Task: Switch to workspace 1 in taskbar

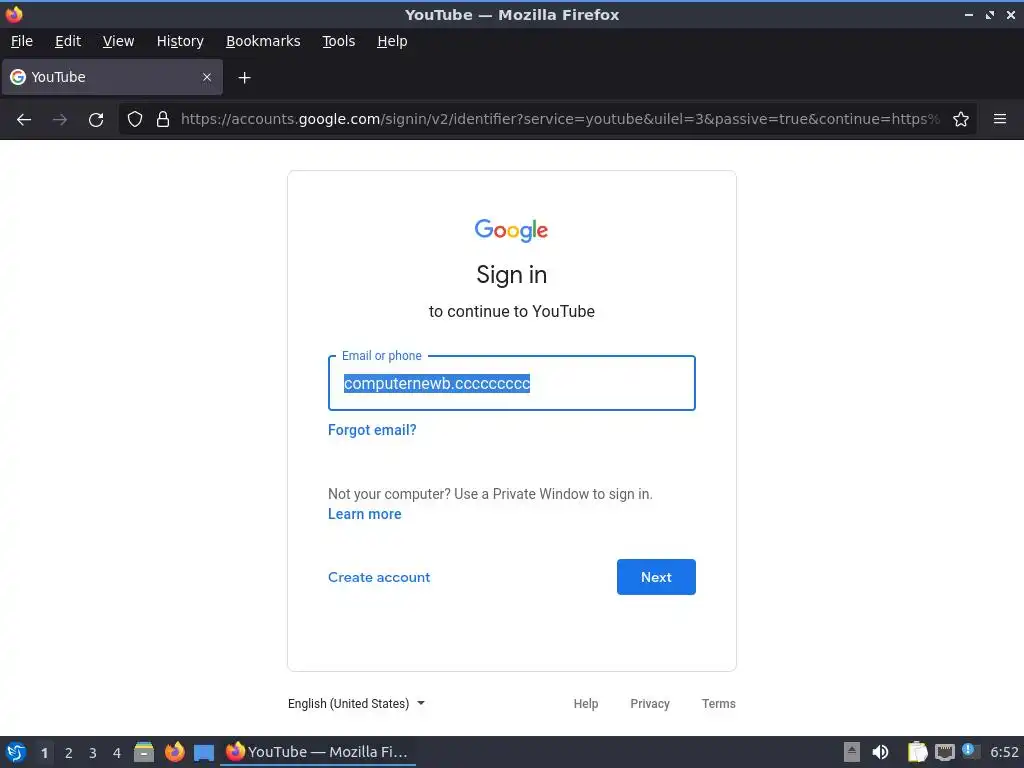Action: pos(44,753)
